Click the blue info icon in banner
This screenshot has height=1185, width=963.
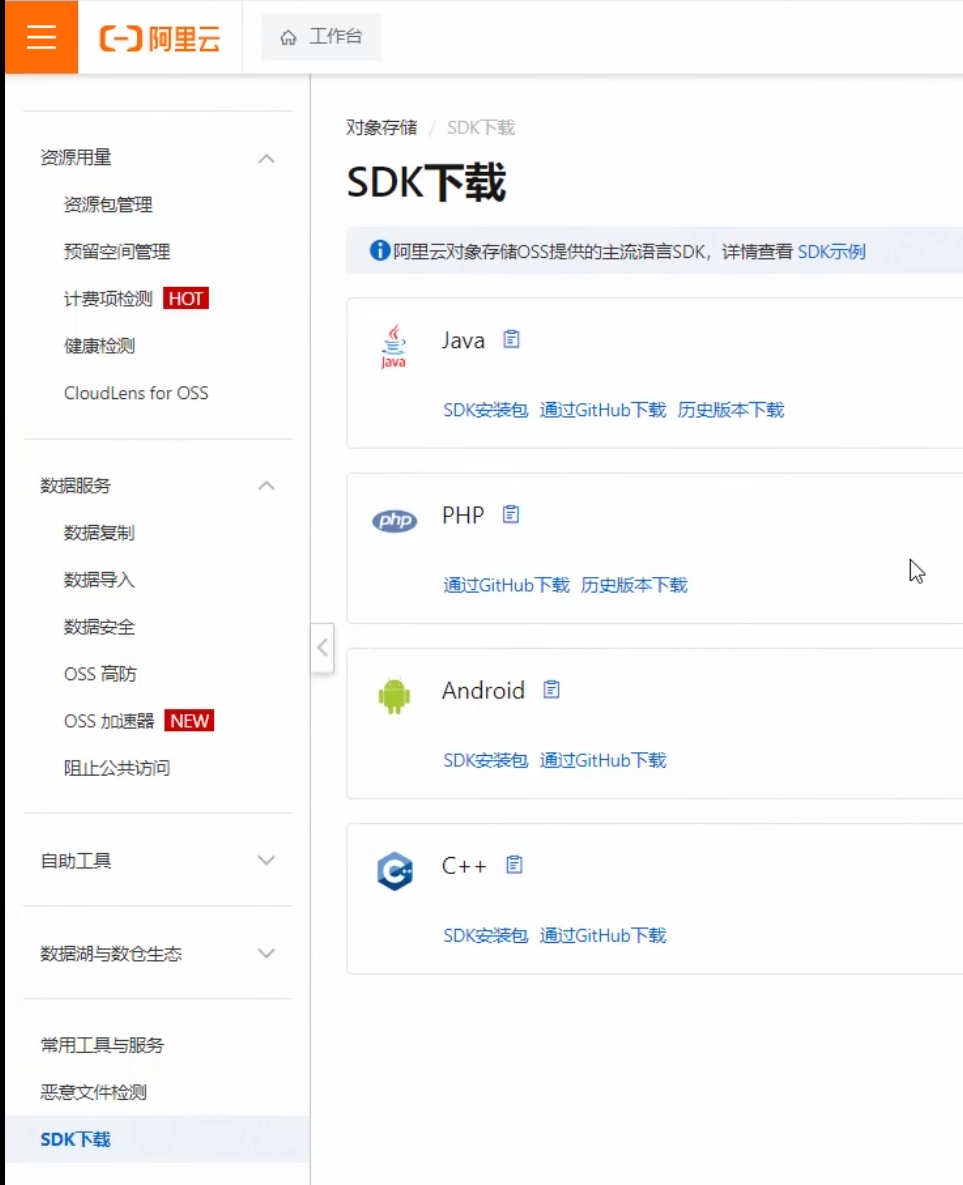pyautogui.click(x=379, y=250)
